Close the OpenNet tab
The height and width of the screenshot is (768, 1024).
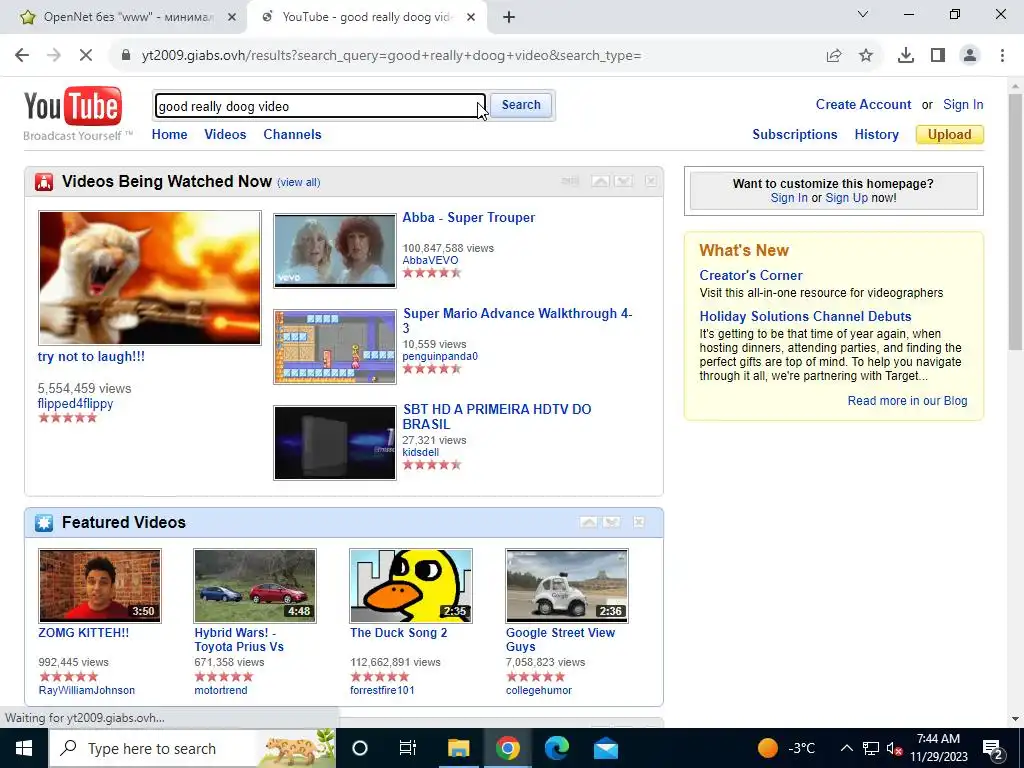pyautogui.click(x=231, y=18)
